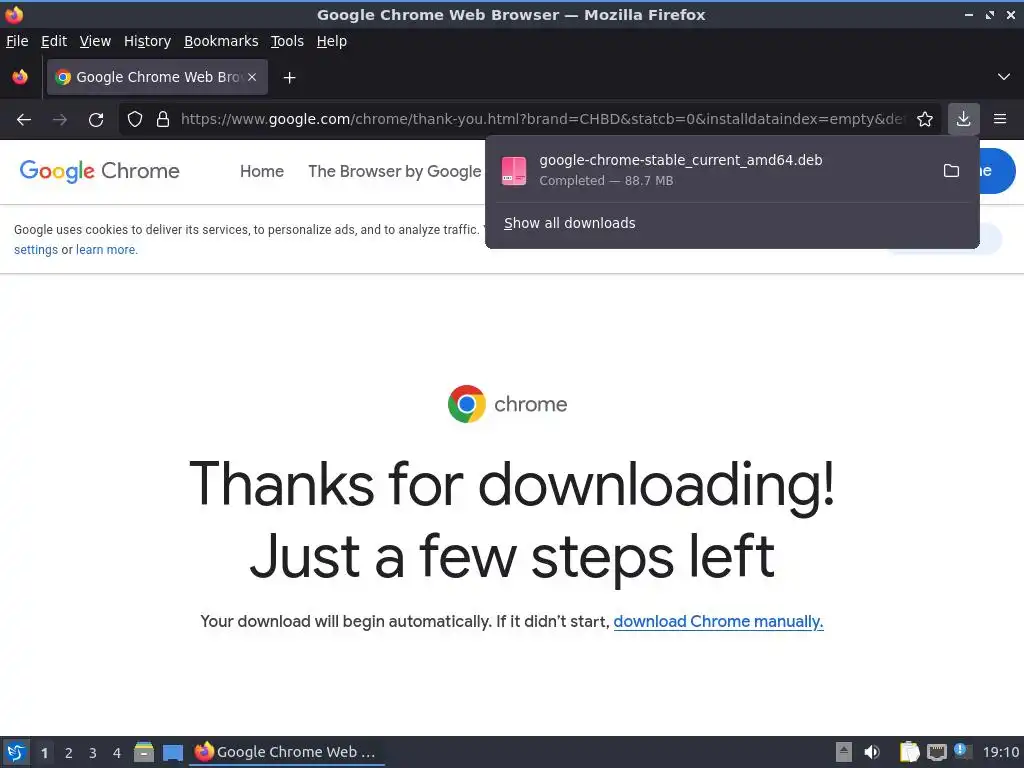Open the Tools menu

(x=287, y=41)
